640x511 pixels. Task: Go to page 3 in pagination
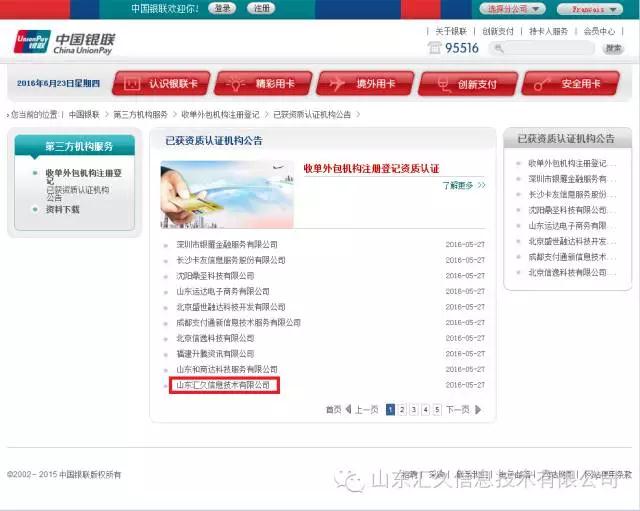click(x=414, y=409)
